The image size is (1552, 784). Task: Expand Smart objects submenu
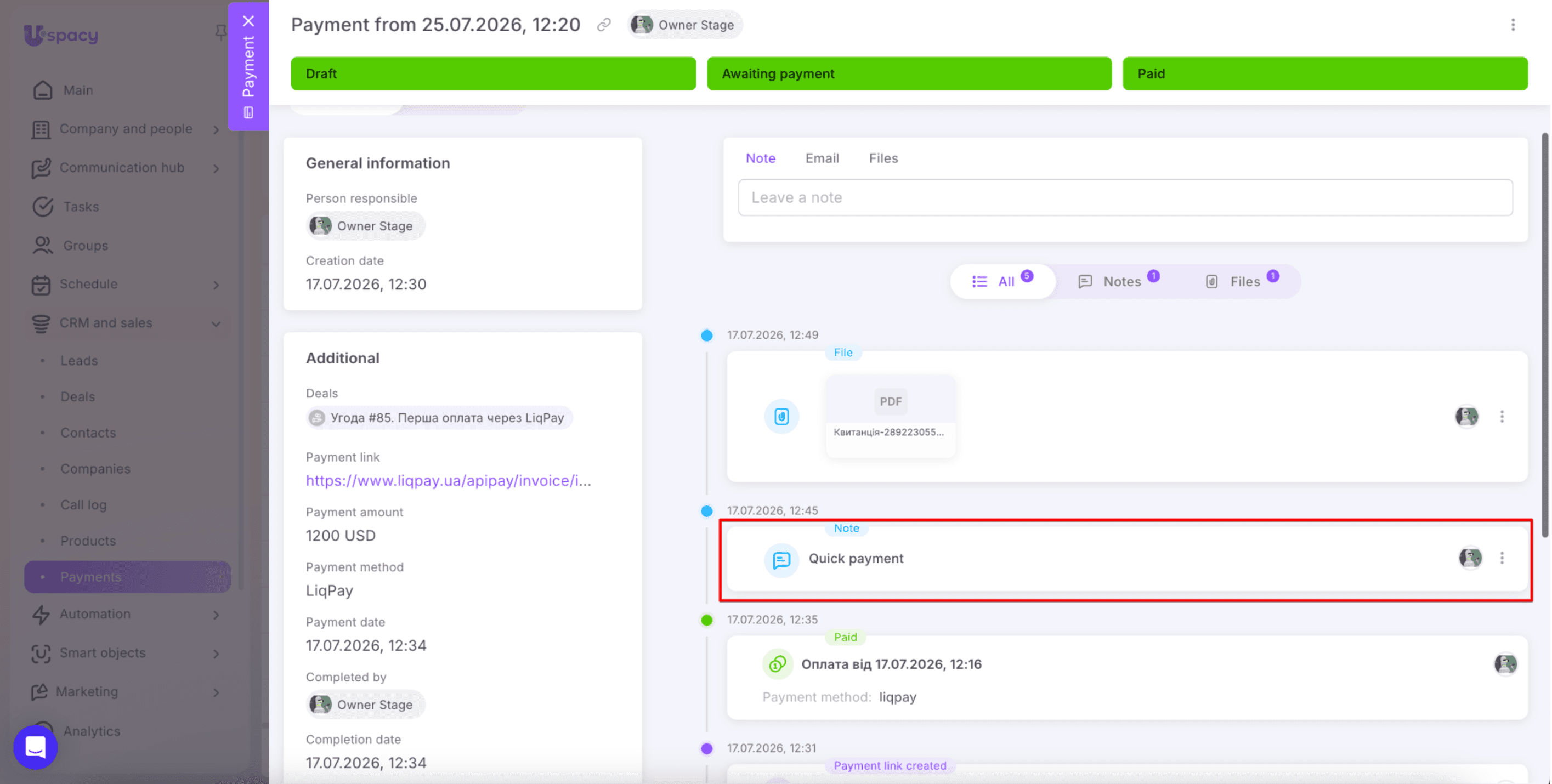point(216,654)
